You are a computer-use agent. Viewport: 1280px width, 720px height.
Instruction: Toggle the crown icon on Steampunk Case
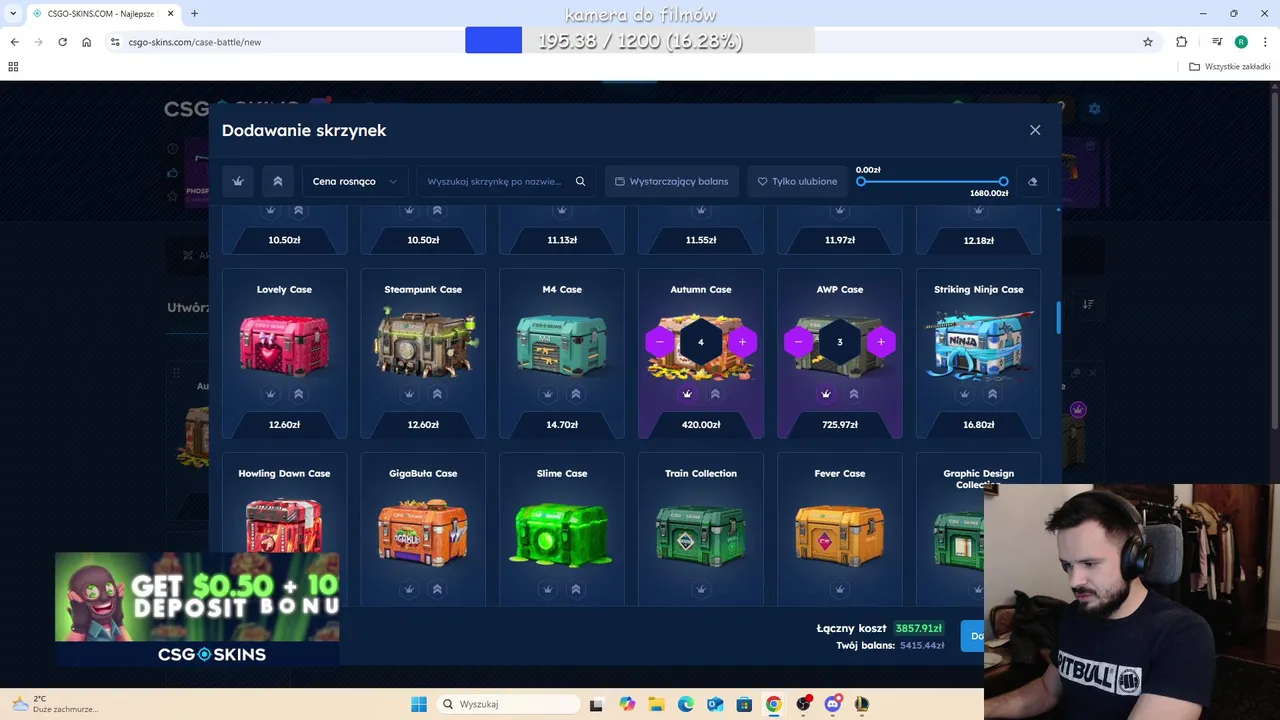click(x=409, y=394)
